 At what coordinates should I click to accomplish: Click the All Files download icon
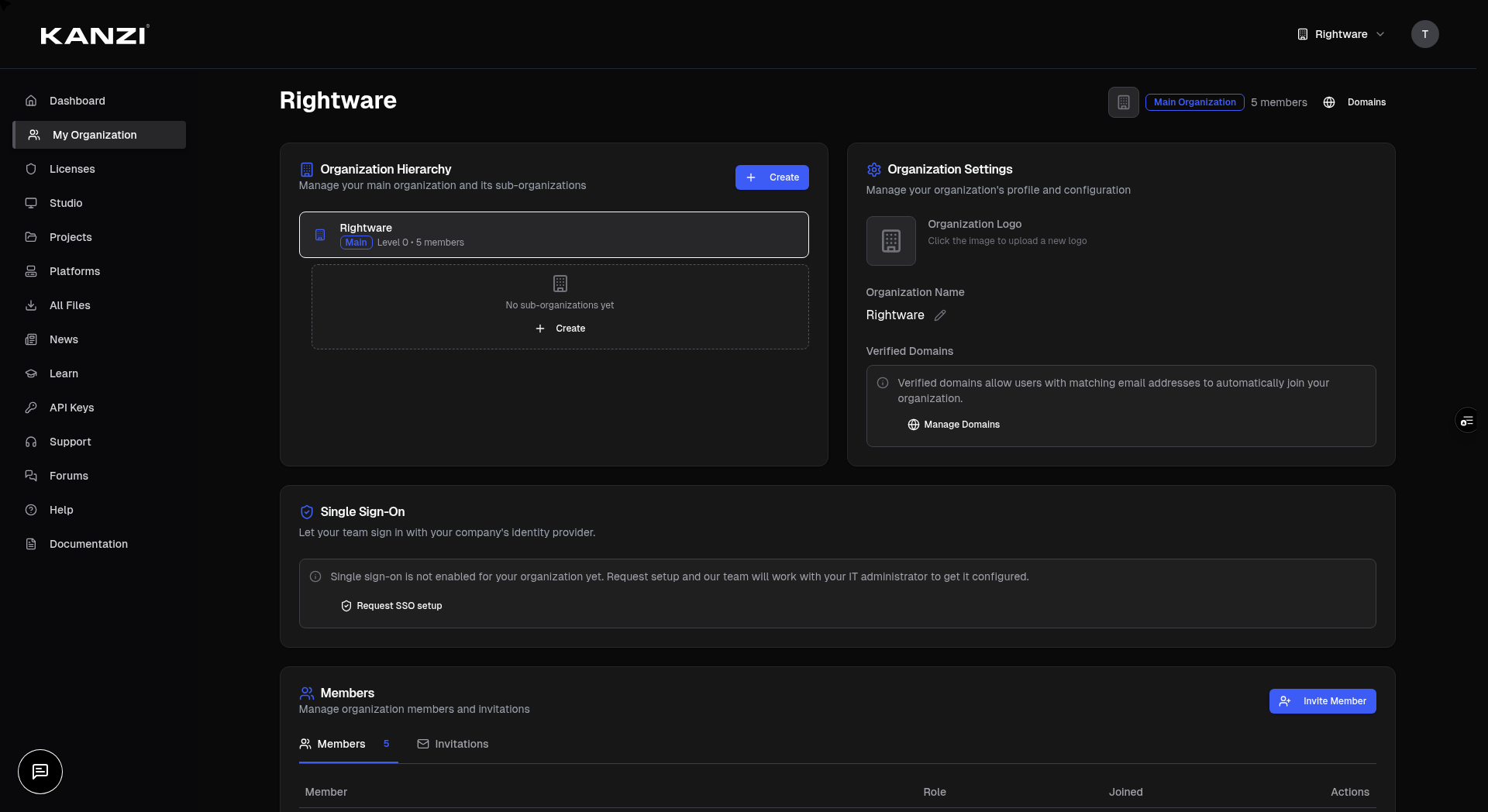31,305
